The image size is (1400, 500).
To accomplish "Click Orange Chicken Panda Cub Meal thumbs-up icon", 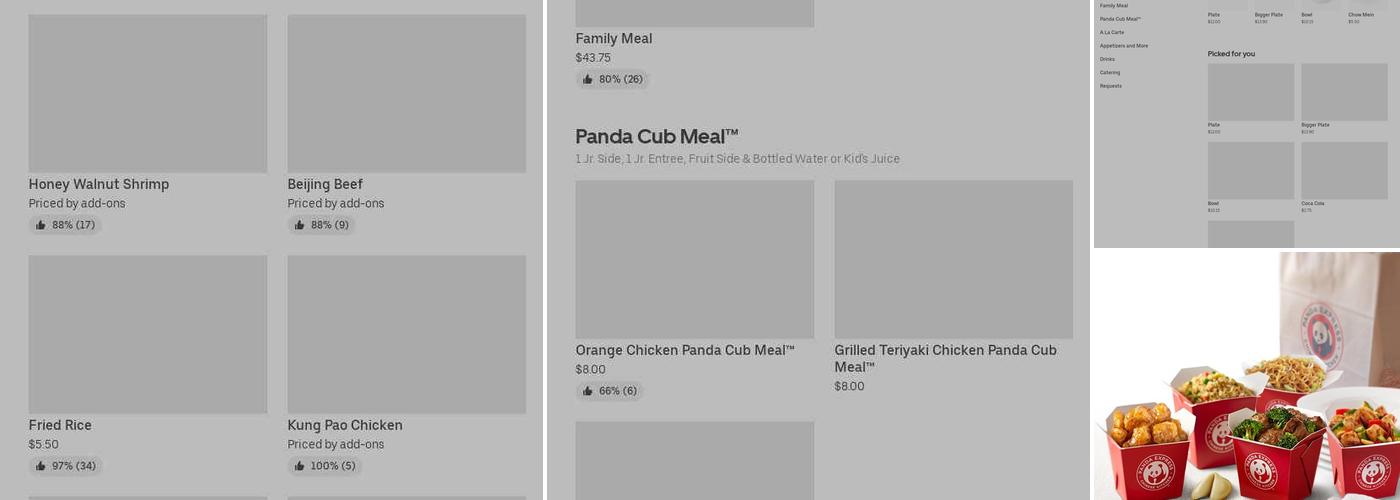I will pyautogui.click(x=587, y=391).
